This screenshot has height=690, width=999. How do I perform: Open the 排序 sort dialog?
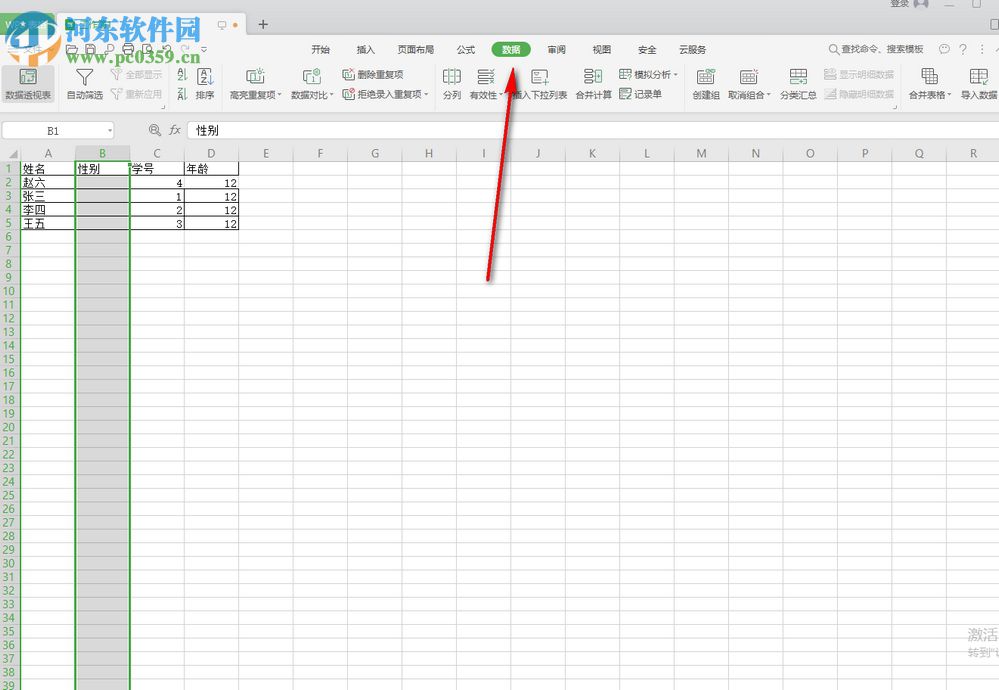point(205,83)
